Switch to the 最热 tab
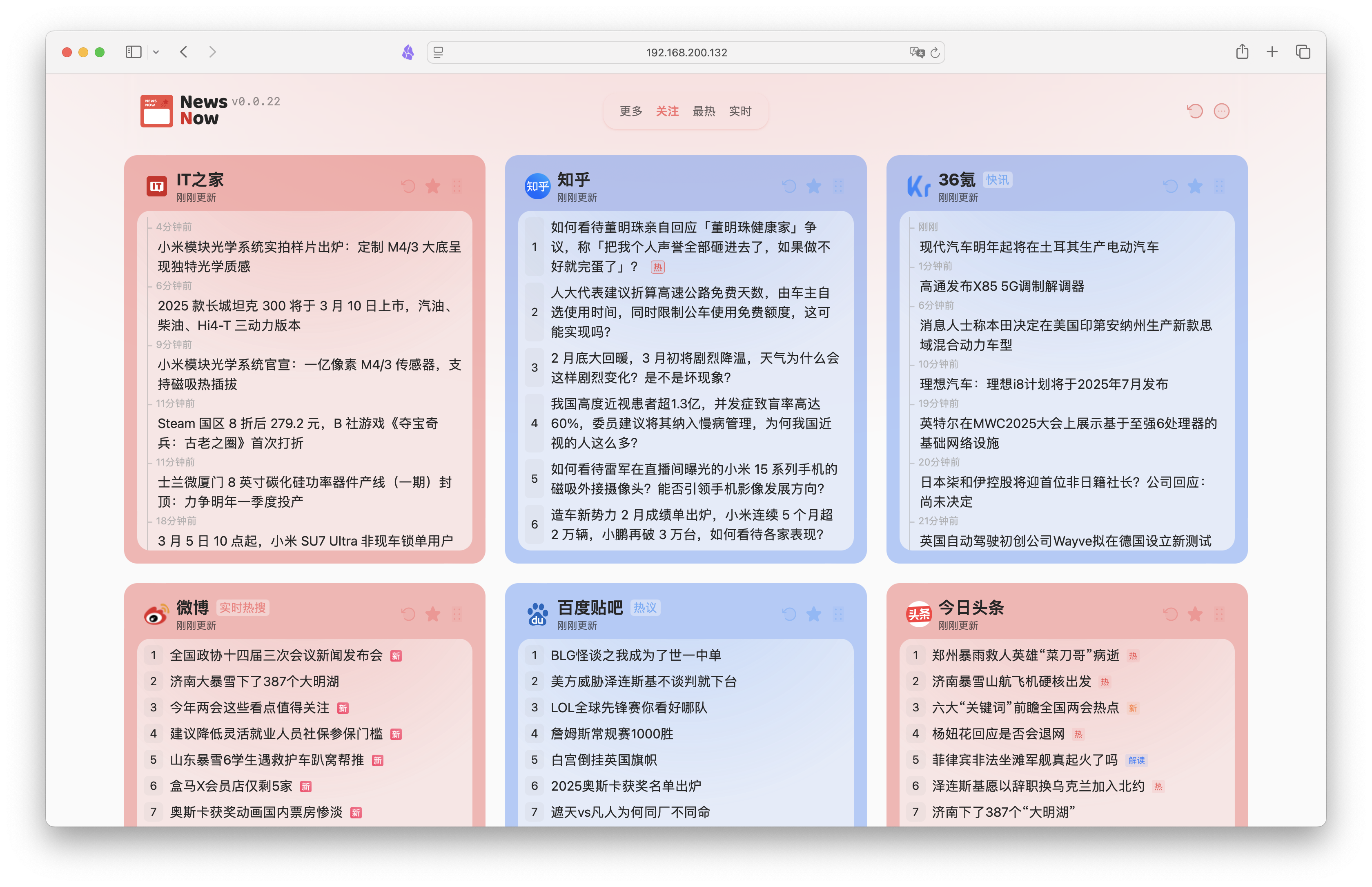The height and width of the screenshot is (887, 1372). pos(704,111)
